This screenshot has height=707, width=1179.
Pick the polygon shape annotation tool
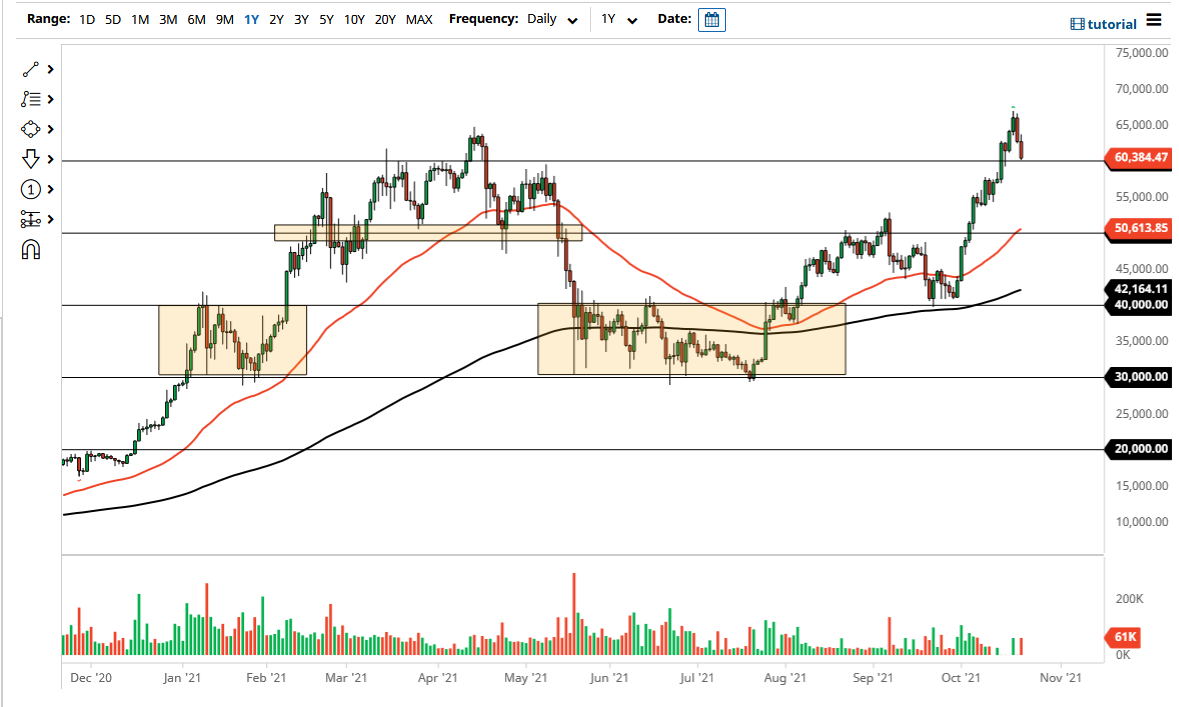click(30, 129)
